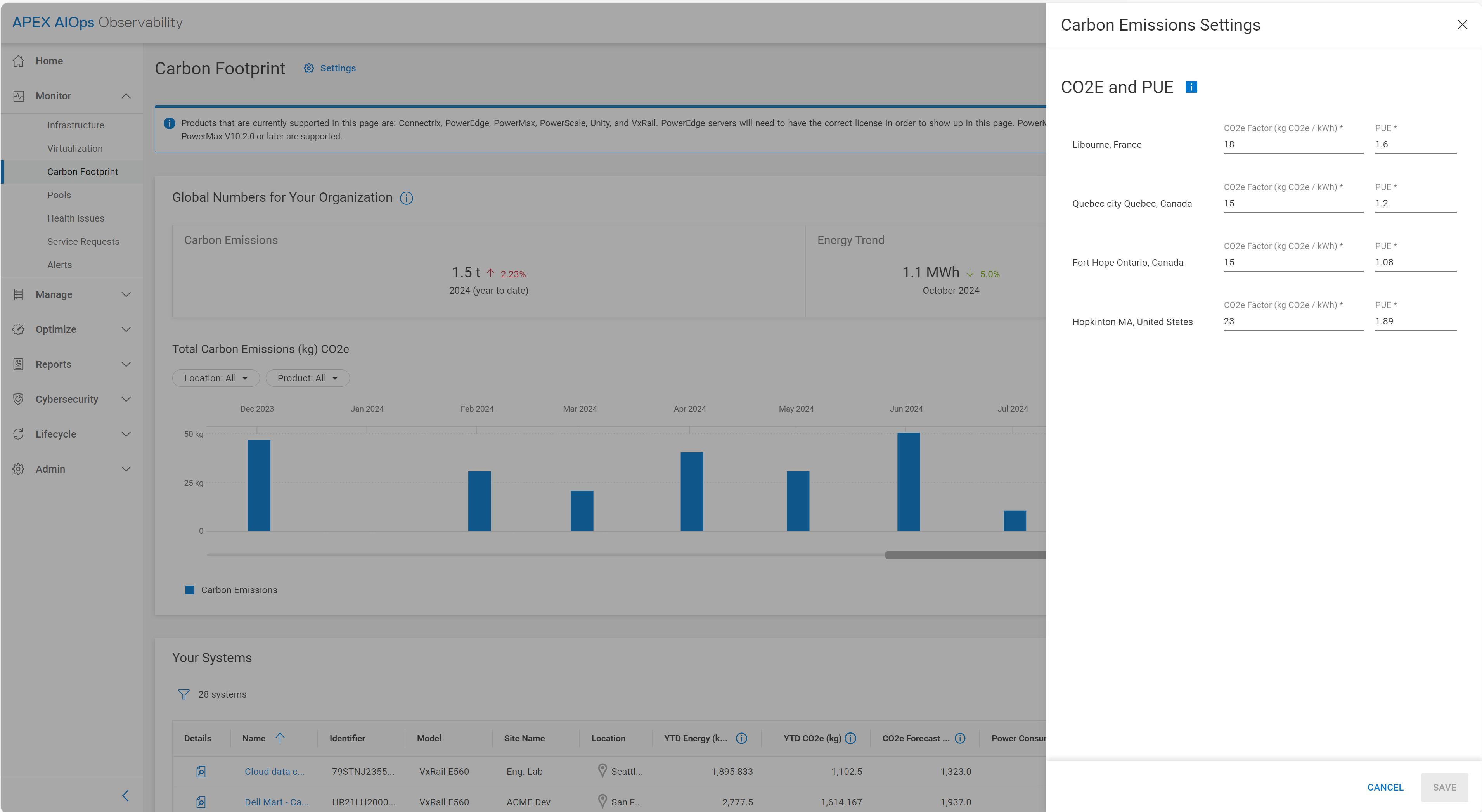
Task: Click location pin icon for San F... row
Action: click(602, 801)
